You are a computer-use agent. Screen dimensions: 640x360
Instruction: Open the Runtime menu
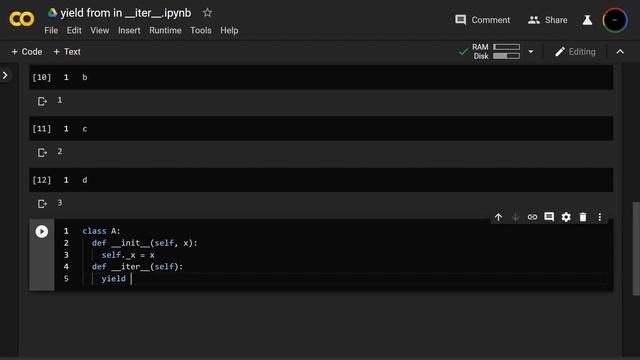click(x=165, y=31)
